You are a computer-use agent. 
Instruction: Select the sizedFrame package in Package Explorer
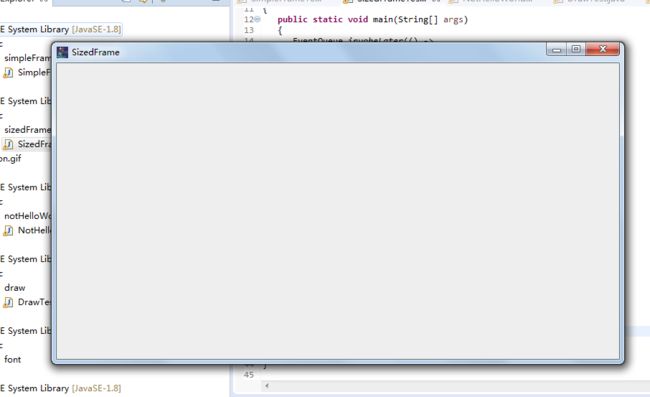pos(27,130)
